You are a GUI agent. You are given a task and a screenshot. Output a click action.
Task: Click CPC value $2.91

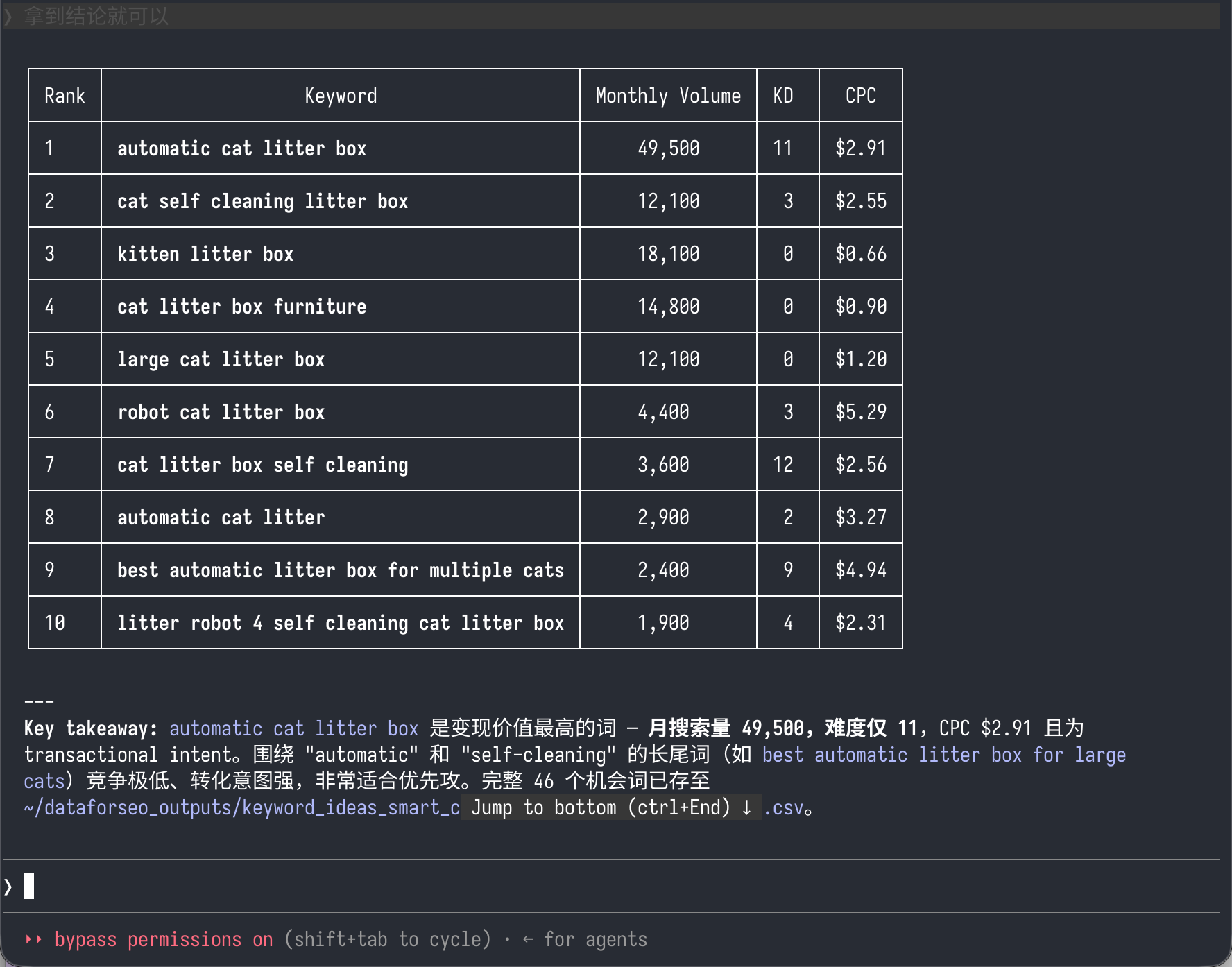[x=861, y=148]
